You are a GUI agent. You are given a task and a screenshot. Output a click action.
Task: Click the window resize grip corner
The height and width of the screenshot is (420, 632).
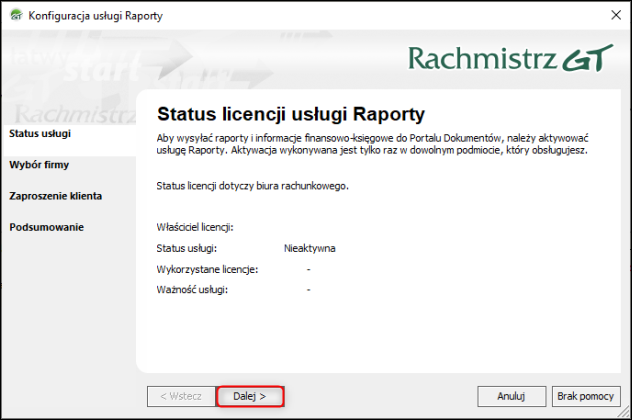pos(624,412)
